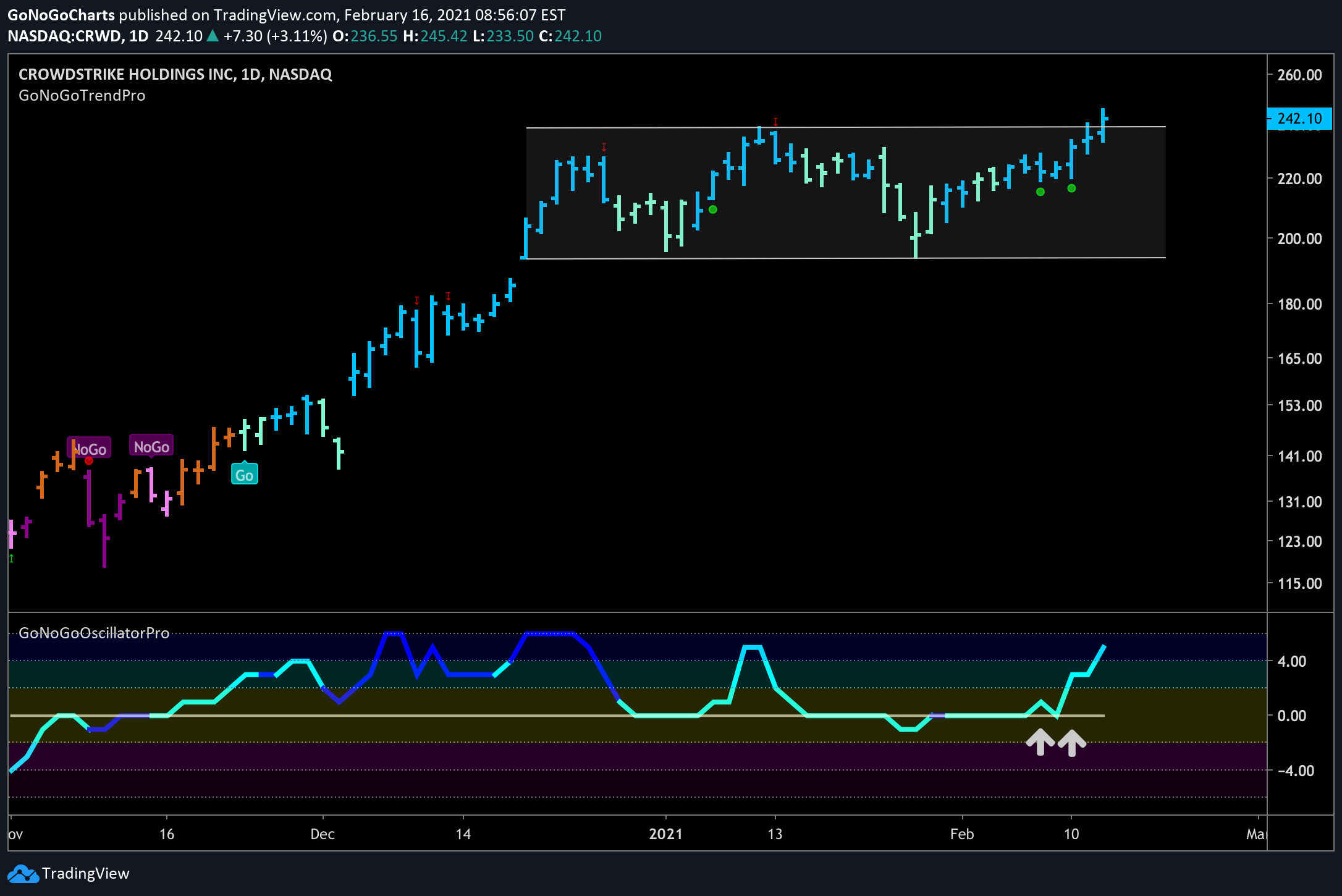Click the GoNoGoCharts publisher name
The height and width of the screenshot is (896, 1342).
tap(61, 15)
